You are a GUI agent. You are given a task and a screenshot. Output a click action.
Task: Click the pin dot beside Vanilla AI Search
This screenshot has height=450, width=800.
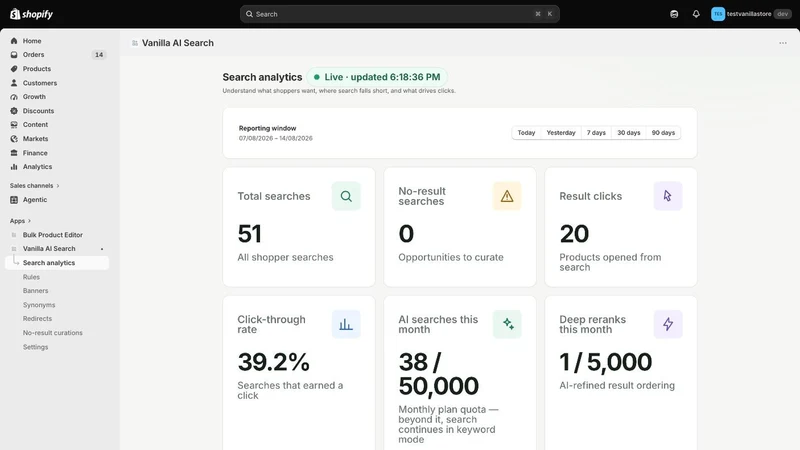point(102,249)
